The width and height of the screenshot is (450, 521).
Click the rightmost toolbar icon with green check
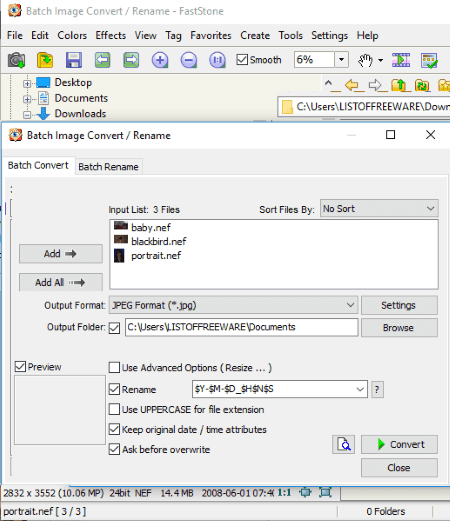[x=429, y=60]
